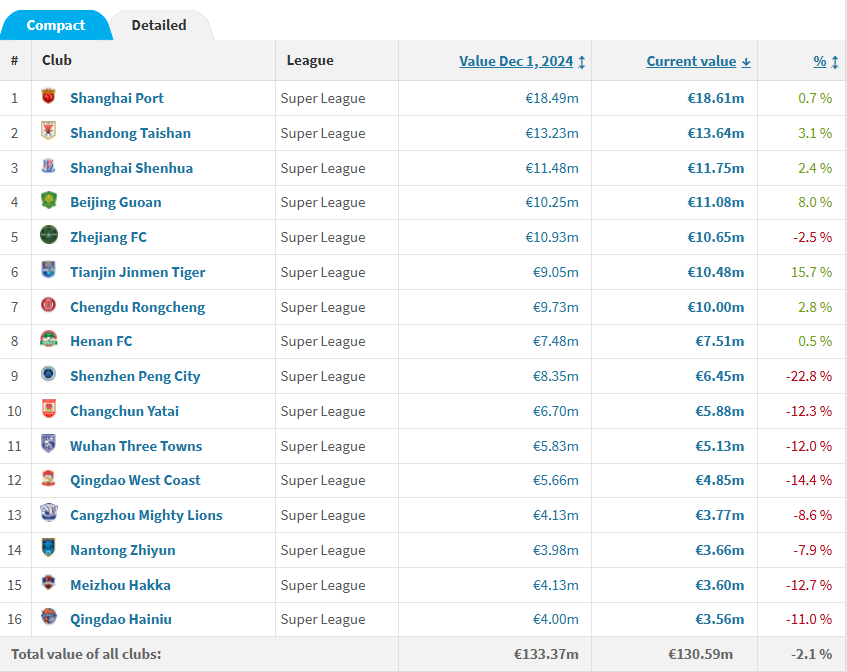This screenshot has height=672, width=847.
Task: Click the €133.37m total value
Action: (546, 655)
